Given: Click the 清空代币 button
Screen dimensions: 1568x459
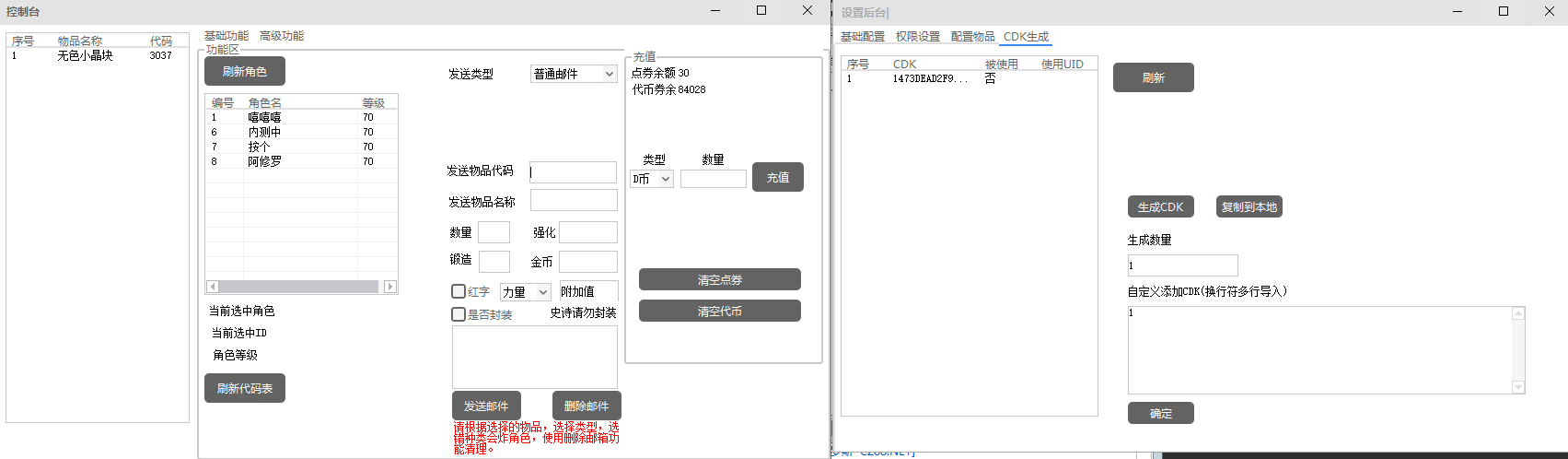Looking at the screenshot, I should coord(720,311).
